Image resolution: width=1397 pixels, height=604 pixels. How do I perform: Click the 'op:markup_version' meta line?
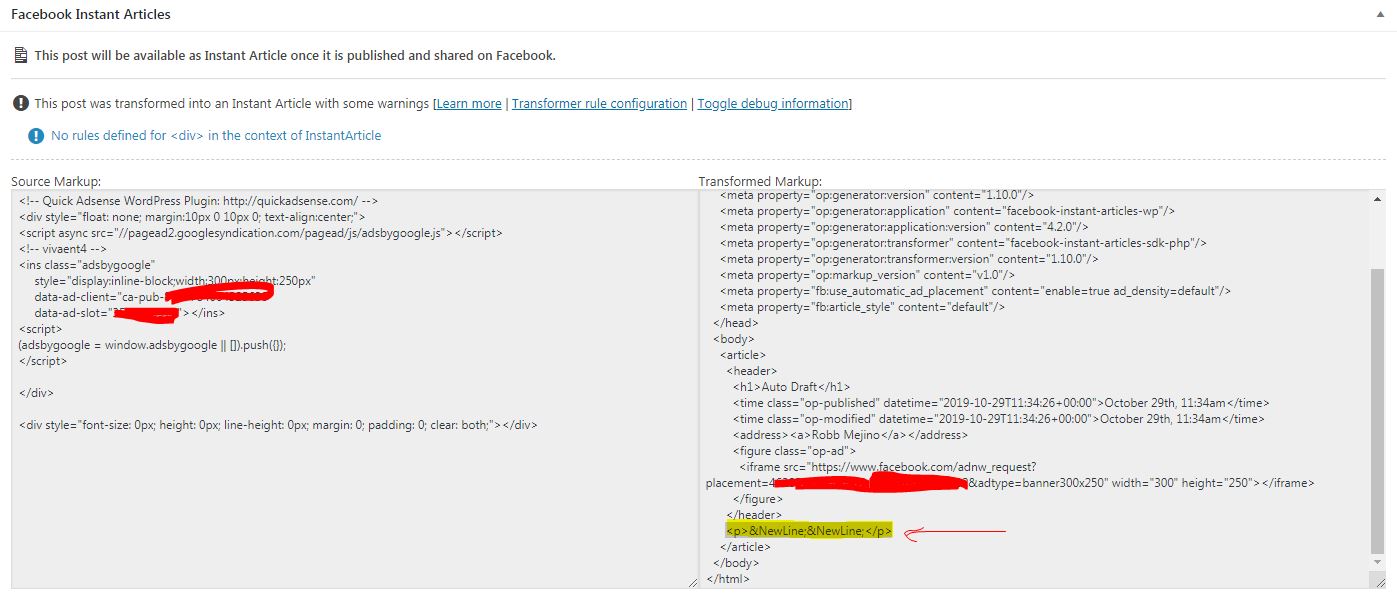pyautogui.click(x=868, y=275)
